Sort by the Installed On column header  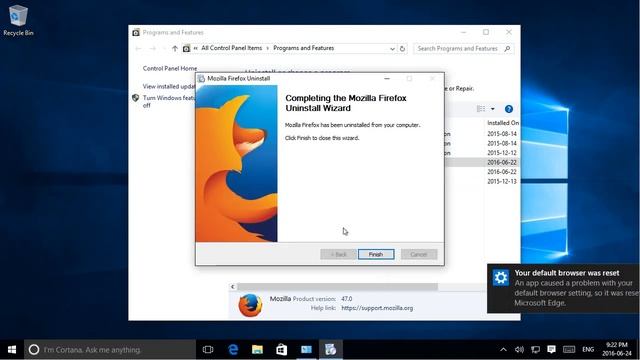[502, 122]
